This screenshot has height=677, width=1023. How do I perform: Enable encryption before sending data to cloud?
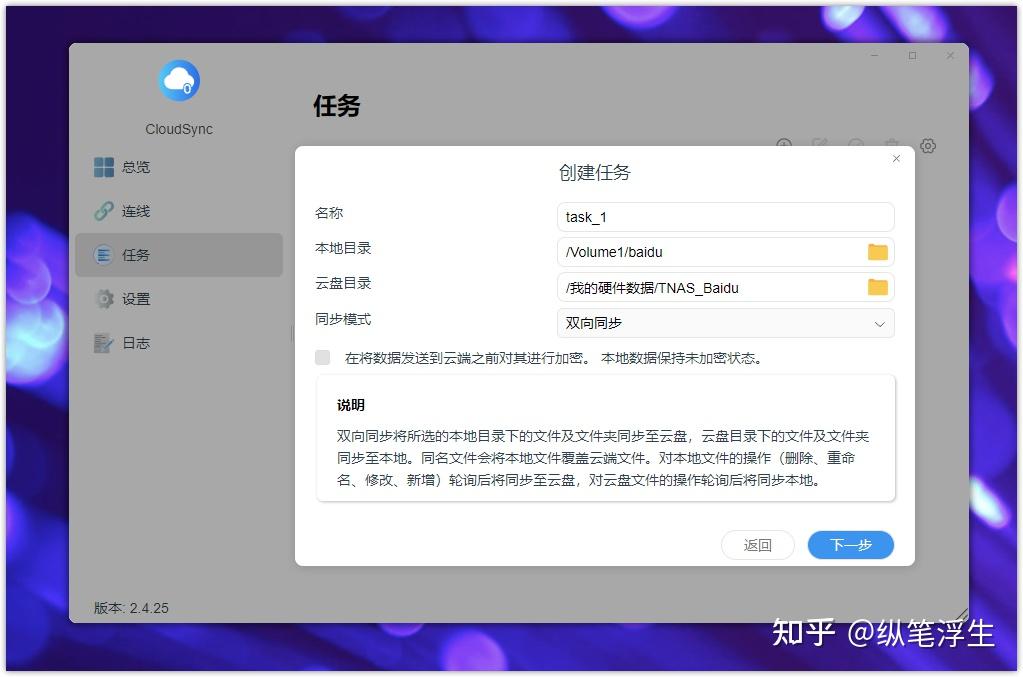(322, 357)
